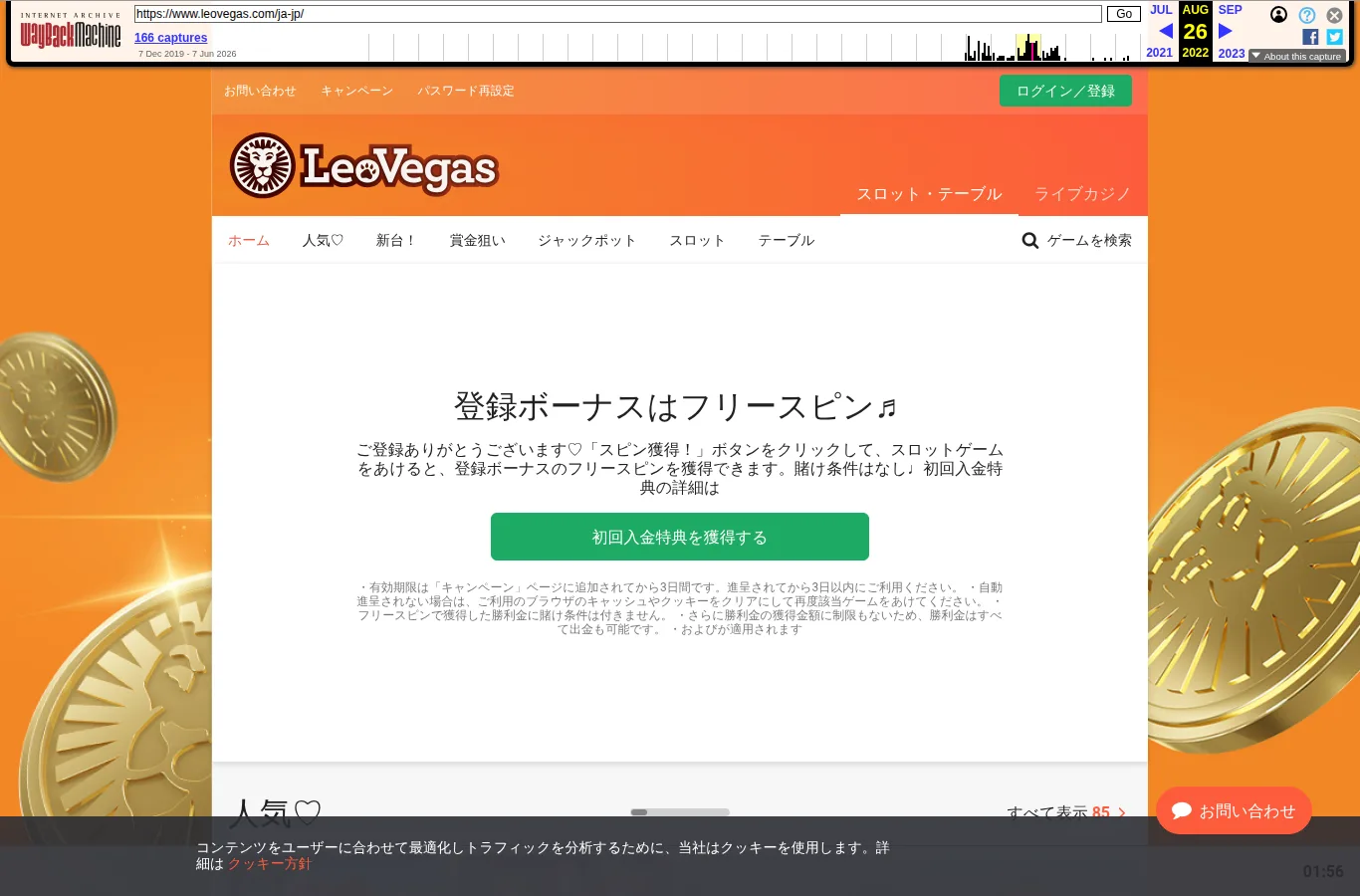The width and height of the screenshot is (1360, 896).
Task: Open 賞金狙い menu item
Action: click(x=478, y=240)
